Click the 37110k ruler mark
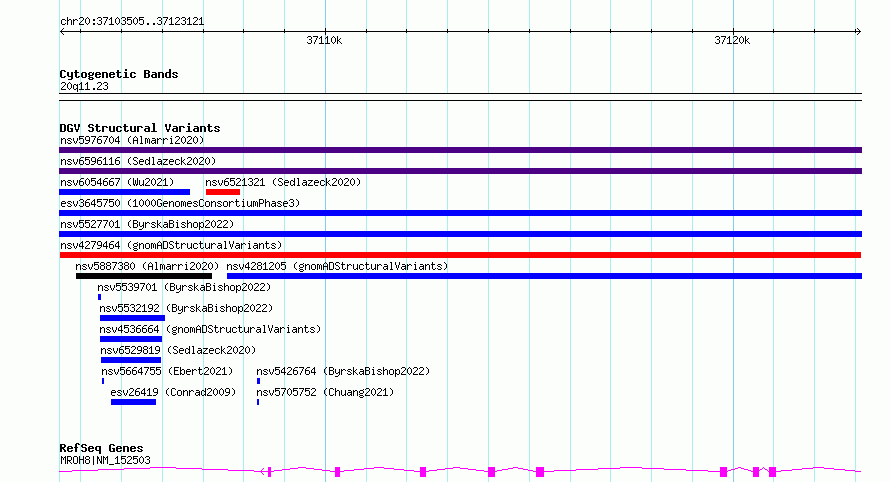890x482 pixels. tap(324, 40)
